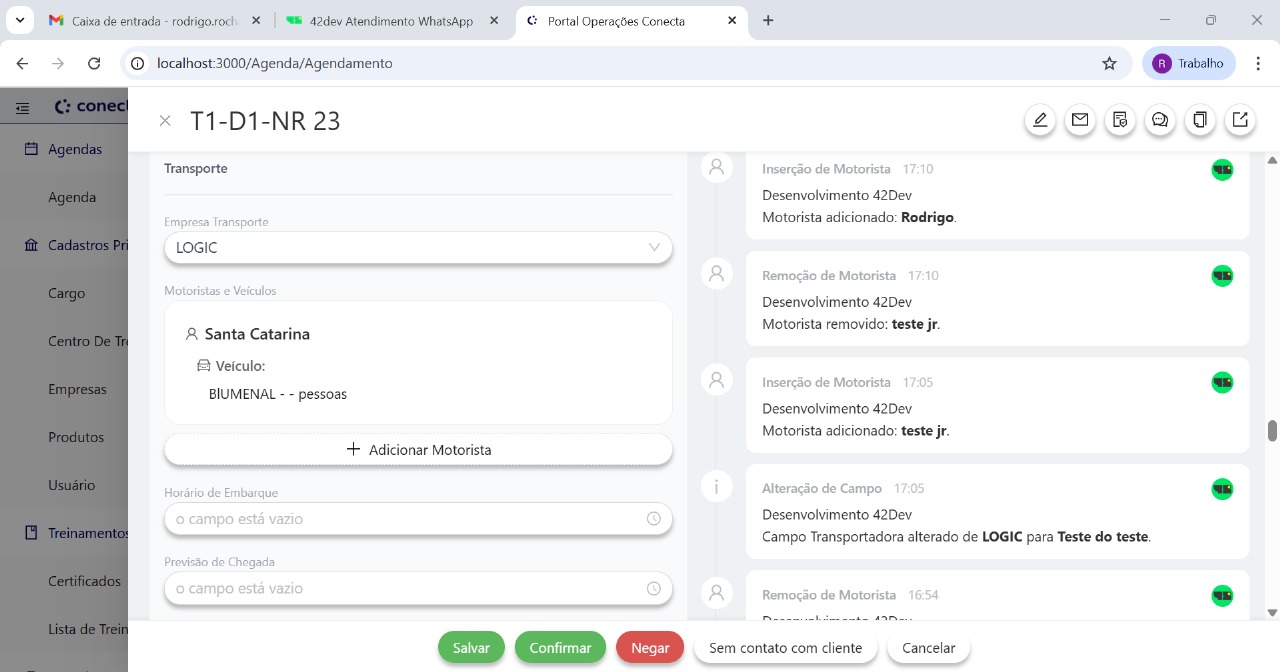Click the copy/duplicate pages icon

(x=1200, y=120)
